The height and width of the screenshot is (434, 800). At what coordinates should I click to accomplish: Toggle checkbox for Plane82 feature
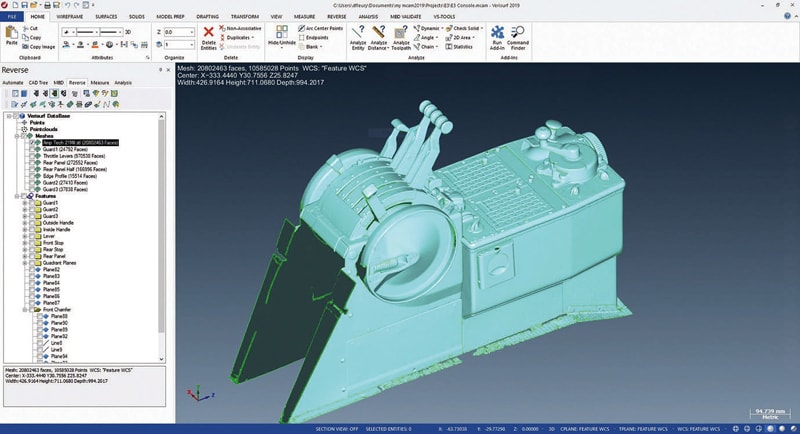pos(32,269)
